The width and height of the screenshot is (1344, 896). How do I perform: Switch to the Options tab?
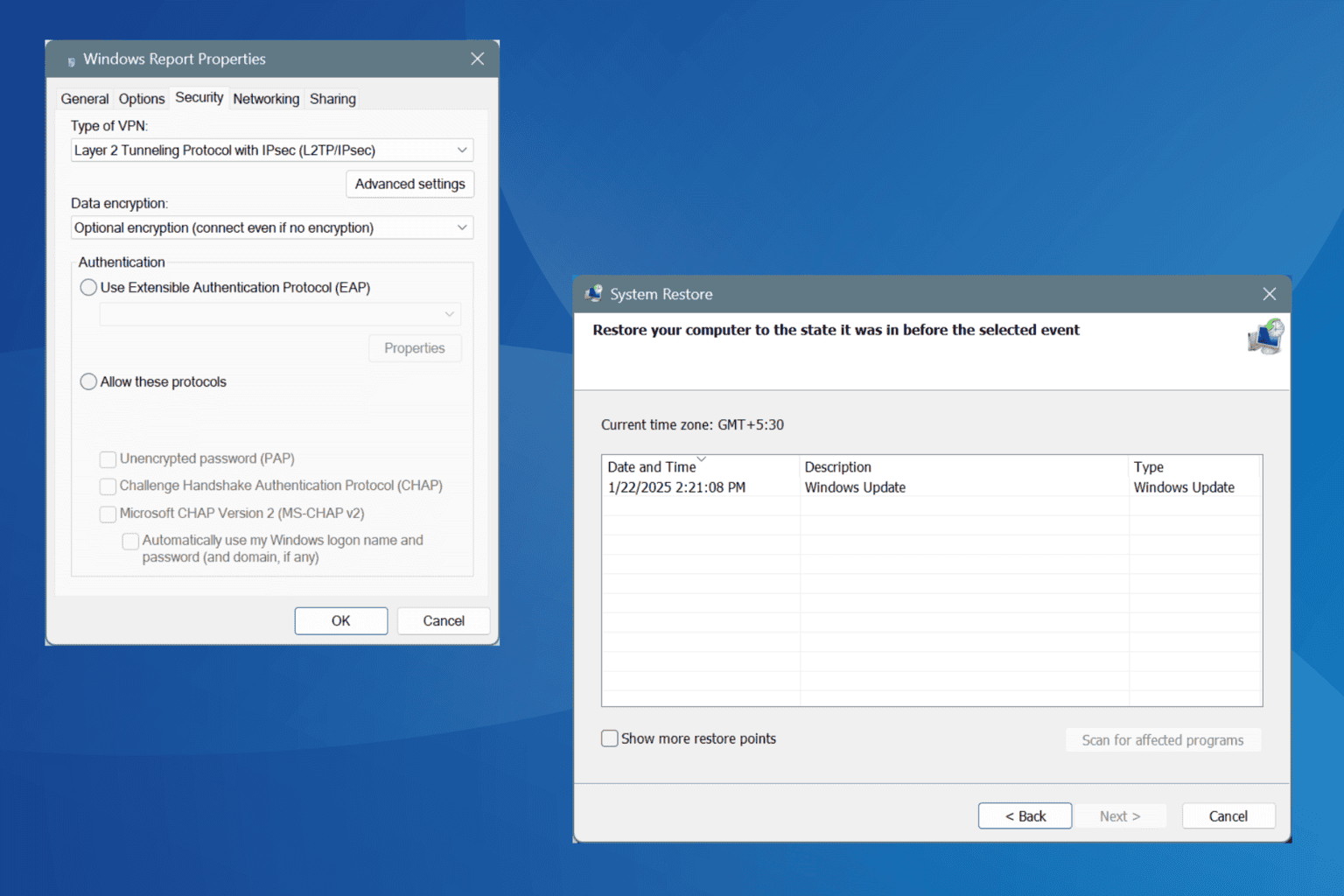point(142,99)
